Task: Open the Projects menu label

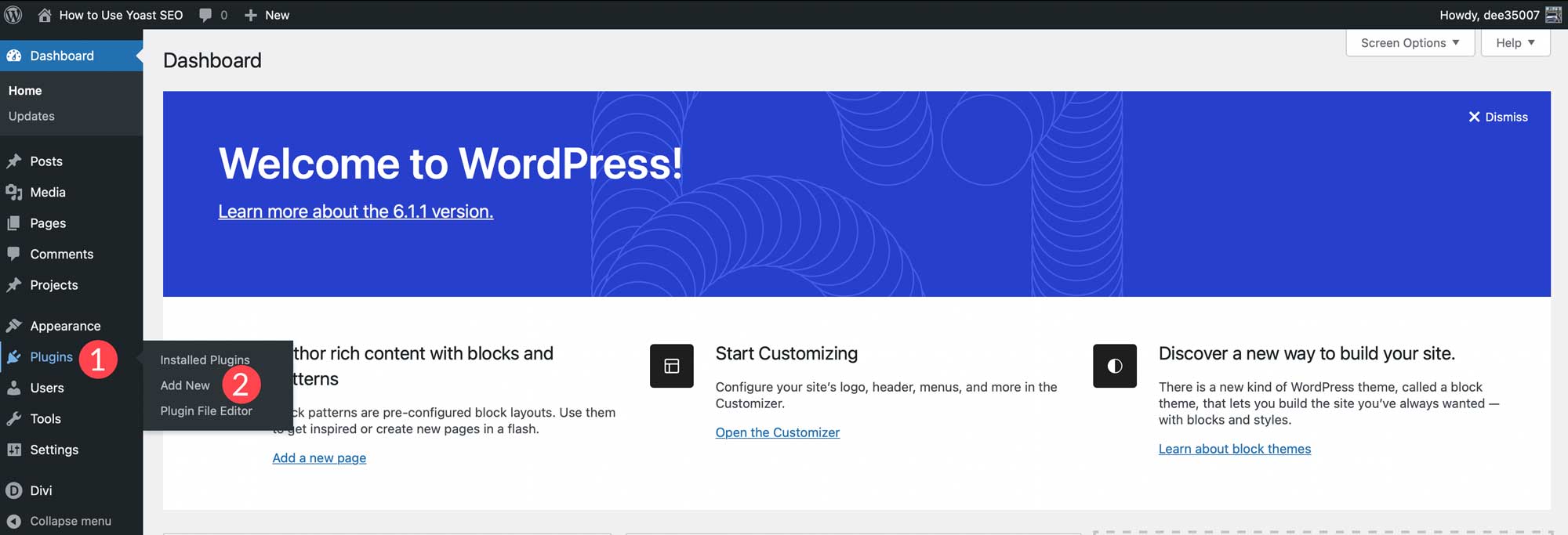Action: [54, 285]
